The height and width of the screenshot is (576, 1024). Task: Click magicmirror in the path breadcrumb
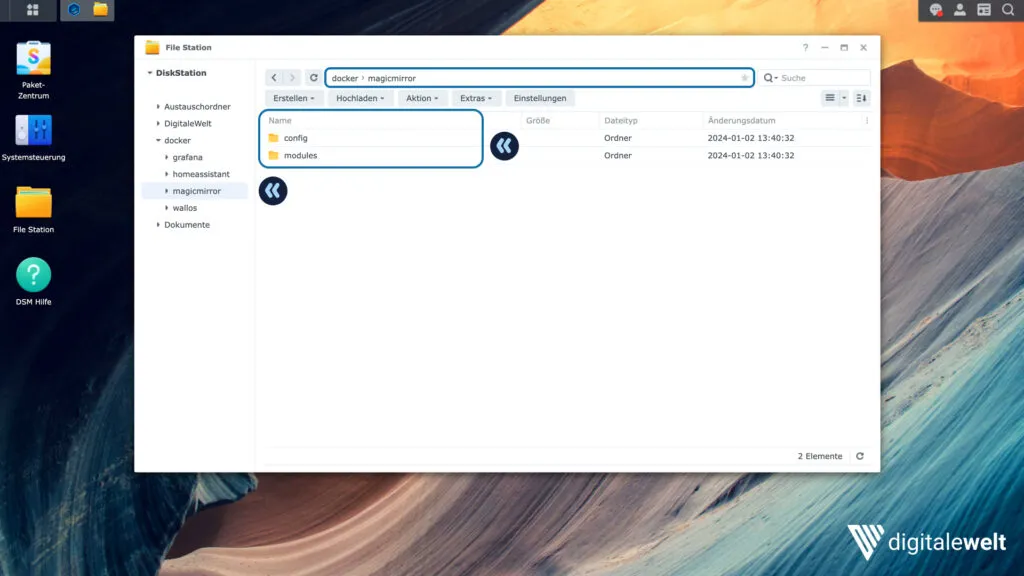391,78
